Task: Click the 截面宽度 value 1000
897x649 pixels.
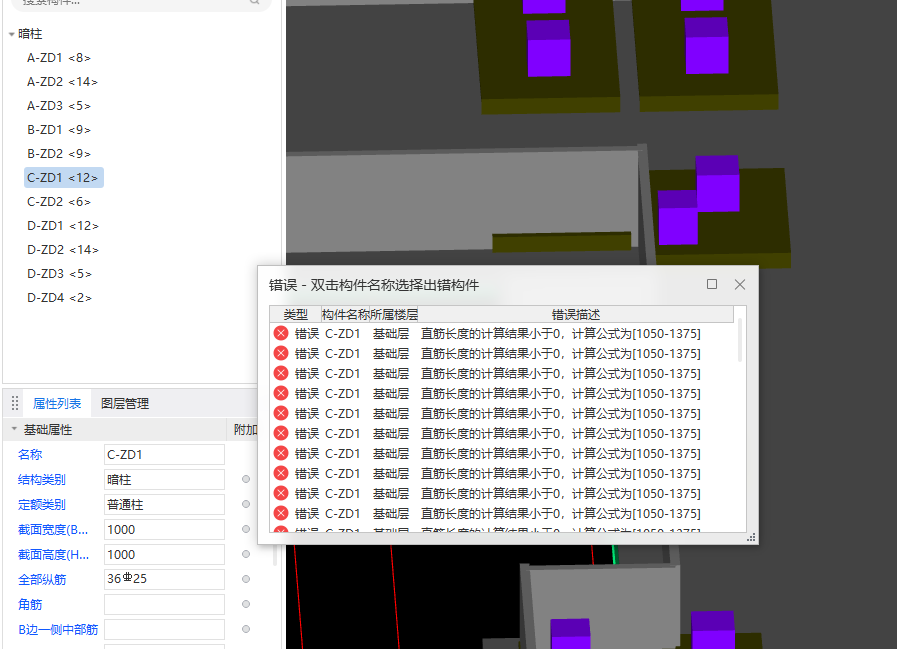Action: (x=164, y=529)
